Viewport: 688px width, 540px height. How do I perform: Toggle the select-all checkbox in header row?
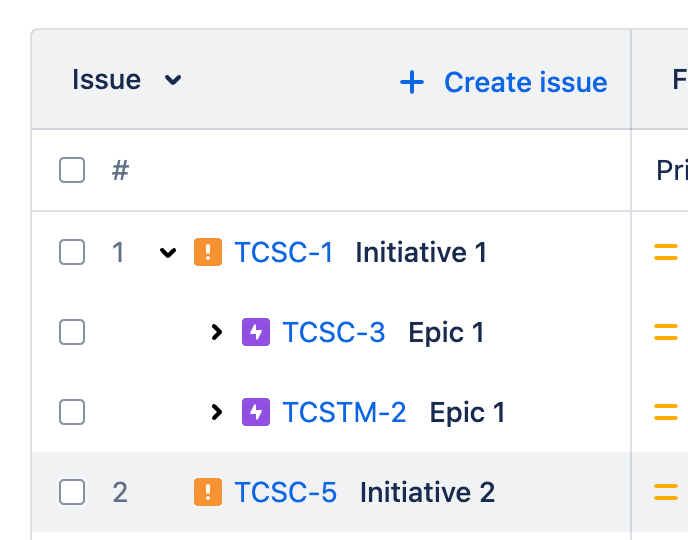coord(72,170)
